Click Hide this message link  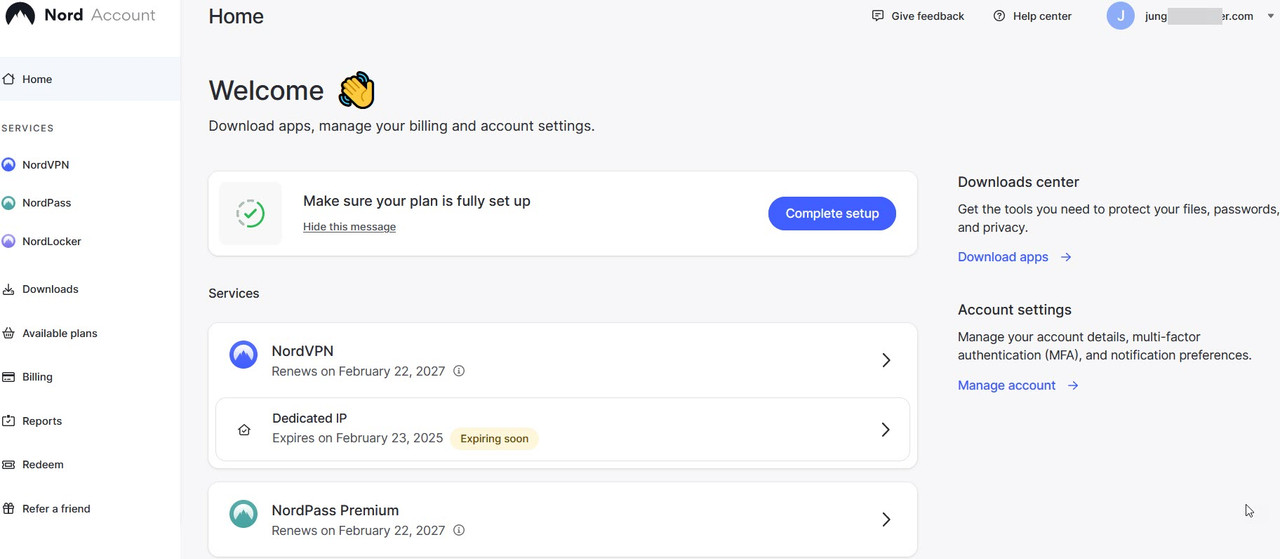(349, 227)
